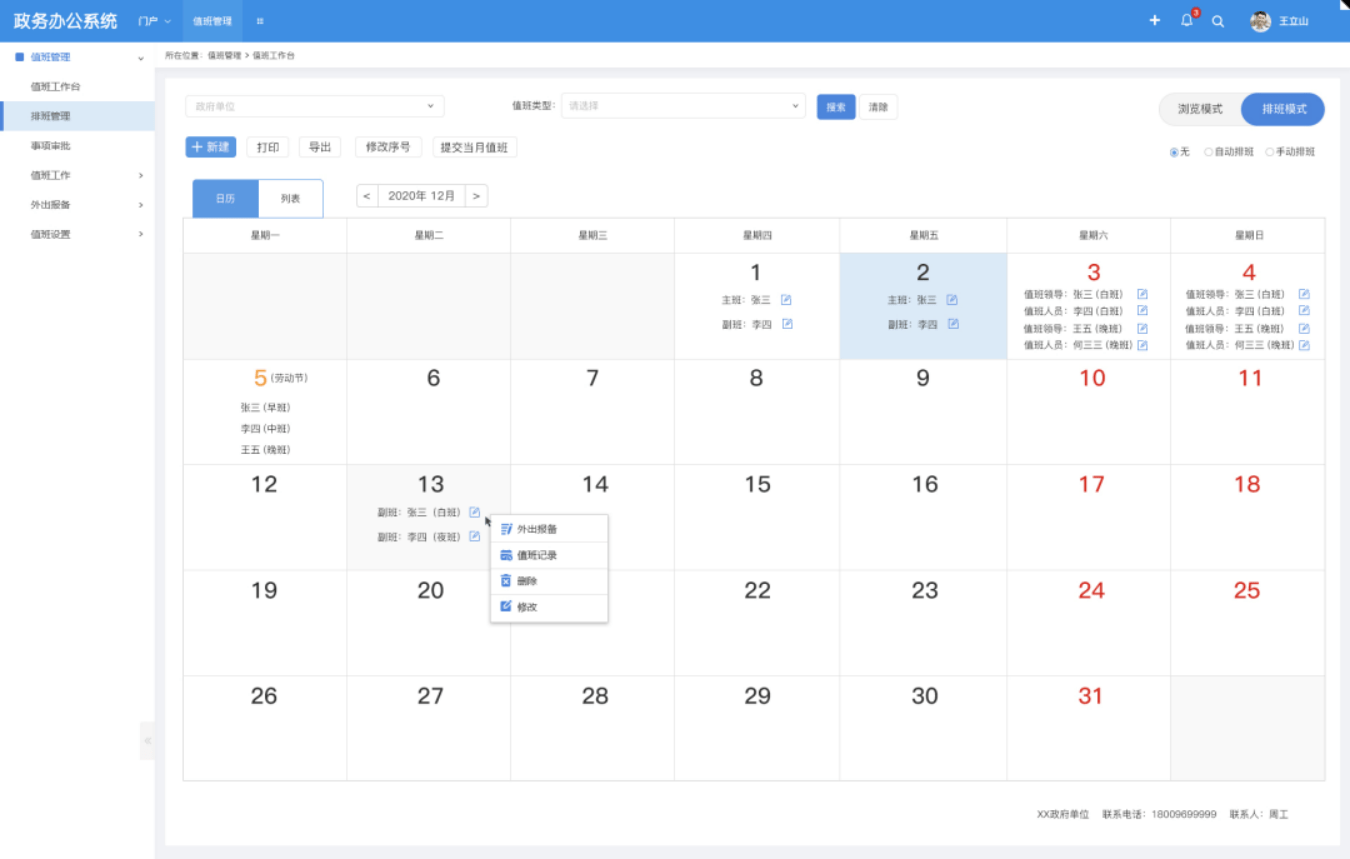Viewport: 1350px width, 859px height.
Task: Expand the 外出报备 sidebar item
Action: click(x=86, y=205)
